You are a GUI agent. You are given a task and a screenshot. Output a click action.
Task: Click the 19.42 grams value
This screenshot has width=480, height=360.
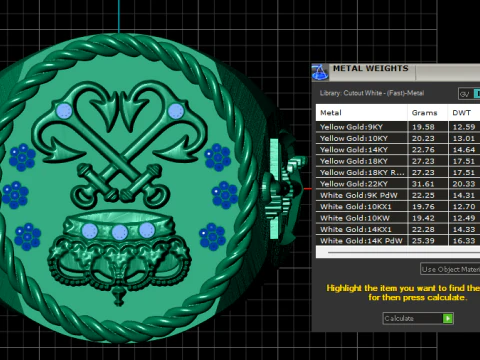click(423, 218)
